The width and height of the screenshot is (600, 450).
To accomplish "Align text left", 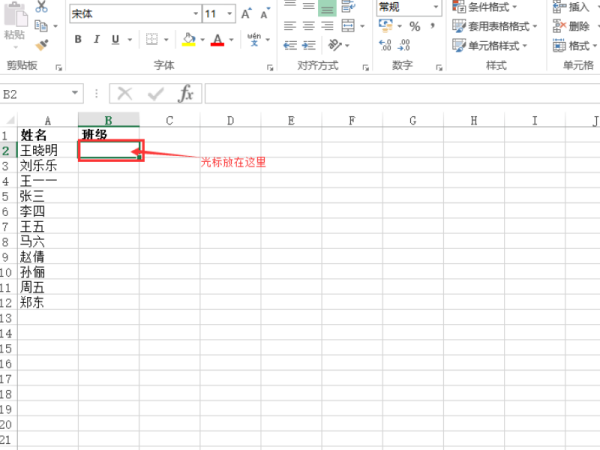I will tap(290, 26).
